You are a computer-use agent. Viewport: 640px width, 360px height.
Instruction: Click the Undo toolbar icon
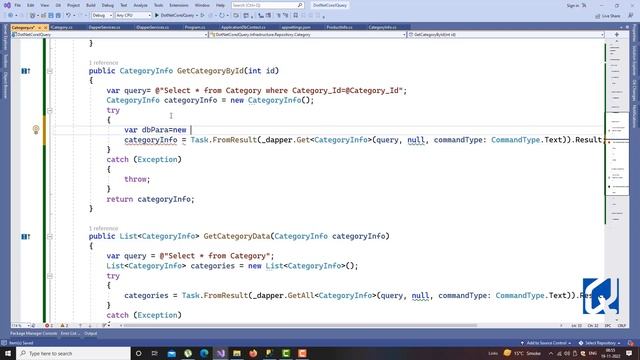[68, 16]
